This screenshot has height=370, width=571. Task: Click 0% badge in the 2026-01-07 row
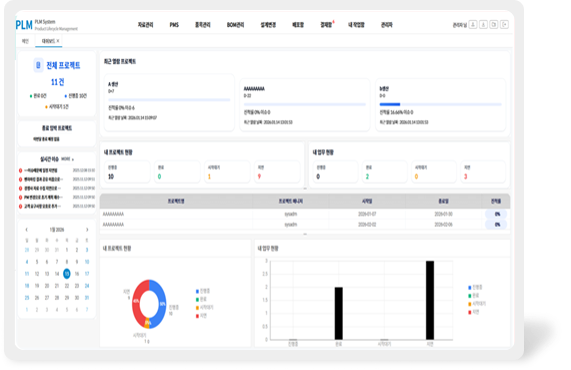tap(497, 214)
